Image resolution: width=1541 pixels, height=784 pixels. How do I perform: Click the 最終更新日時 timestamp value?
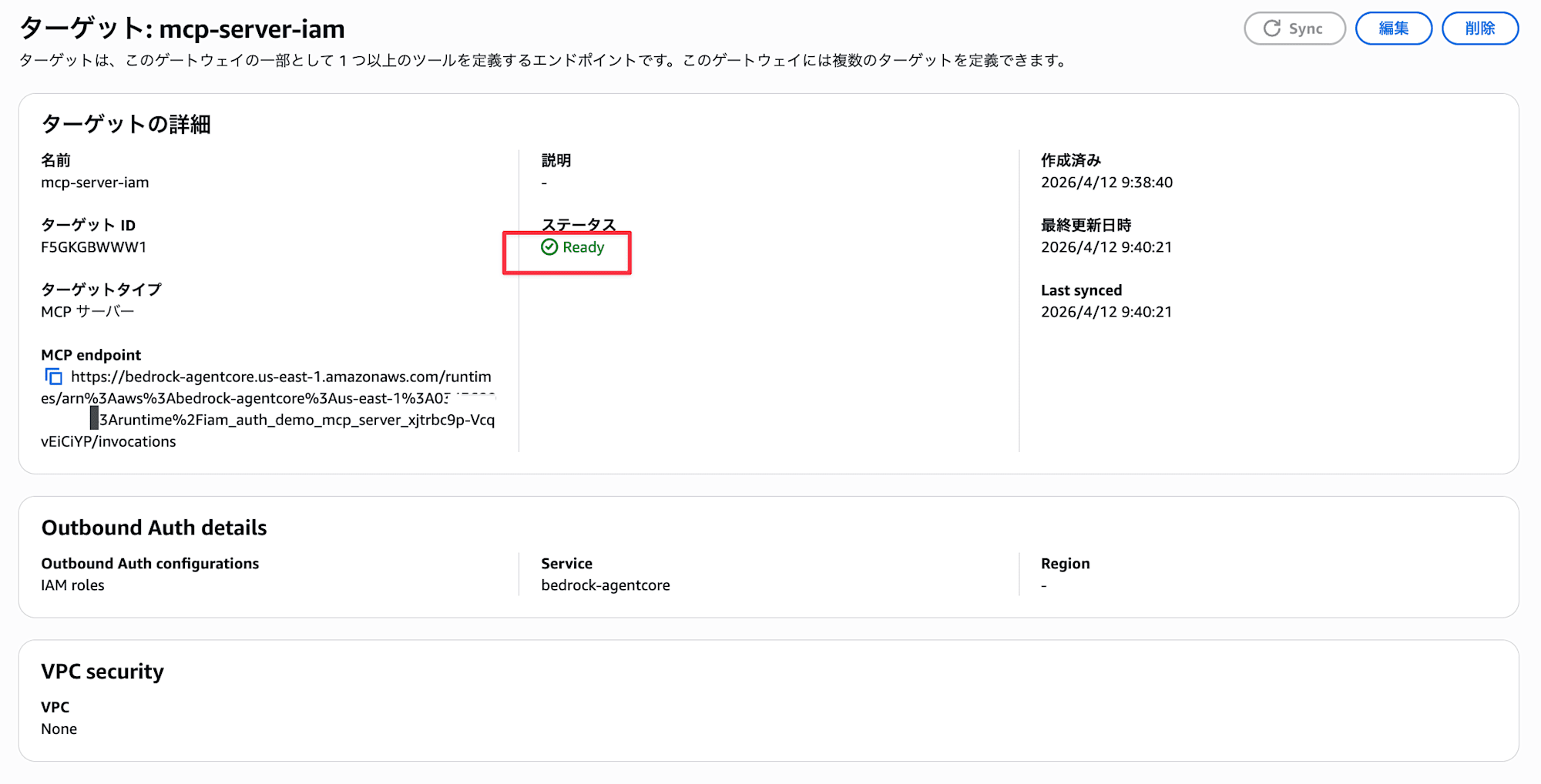1106,247
